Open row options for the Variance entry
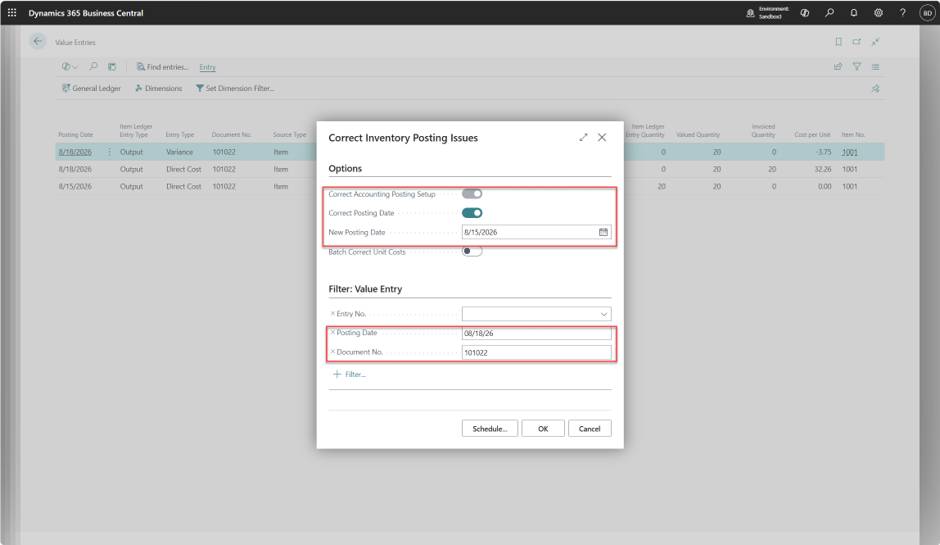 coord(109,152)
